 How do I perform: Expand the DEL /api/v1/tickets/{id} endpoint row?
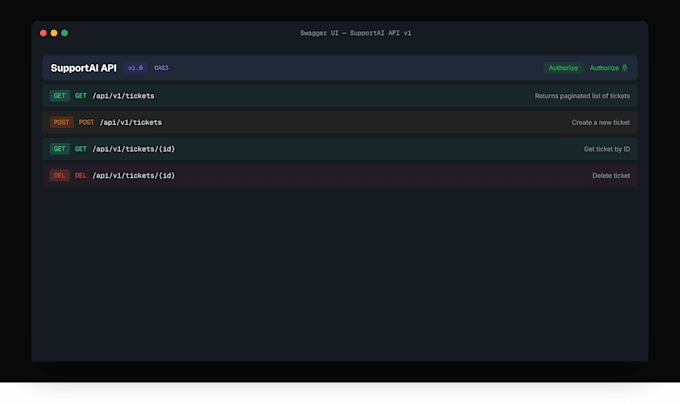click(340, 175)
